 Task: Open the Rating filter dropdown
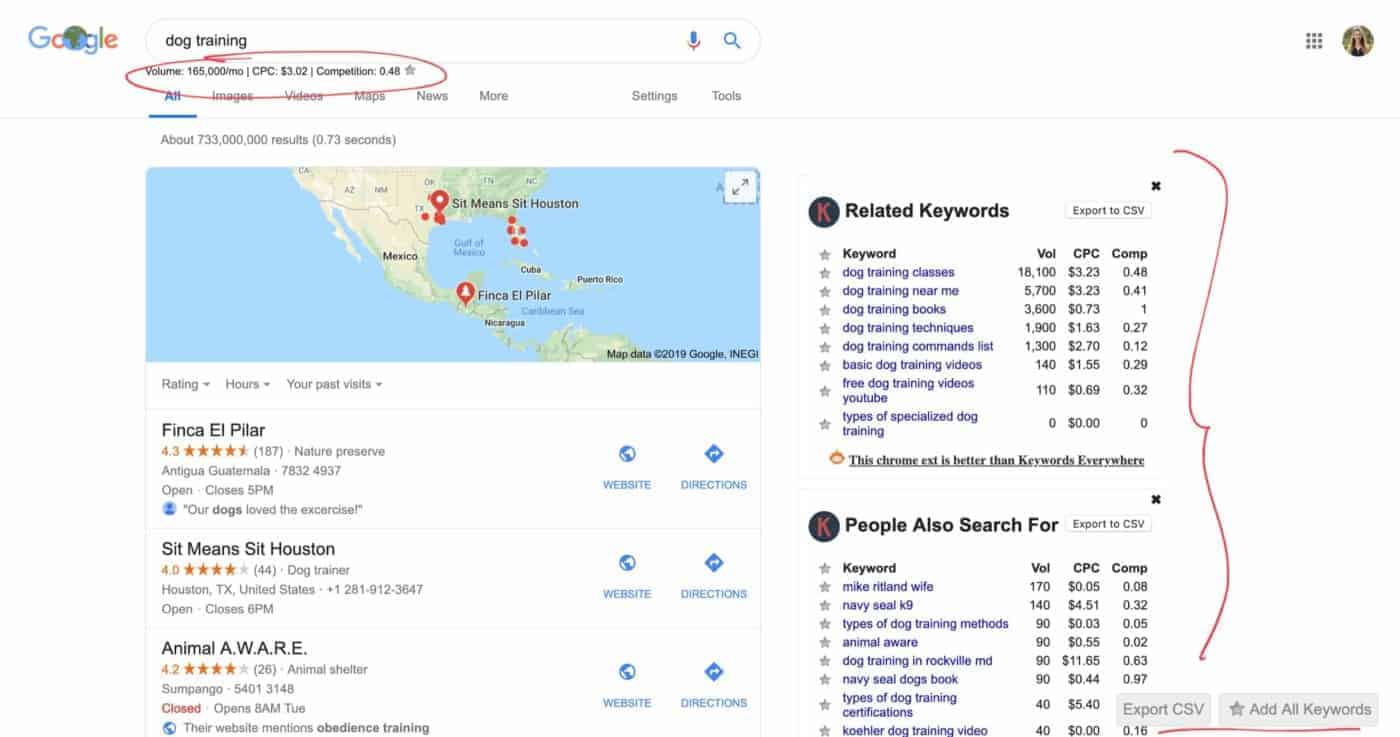[184, 384]
